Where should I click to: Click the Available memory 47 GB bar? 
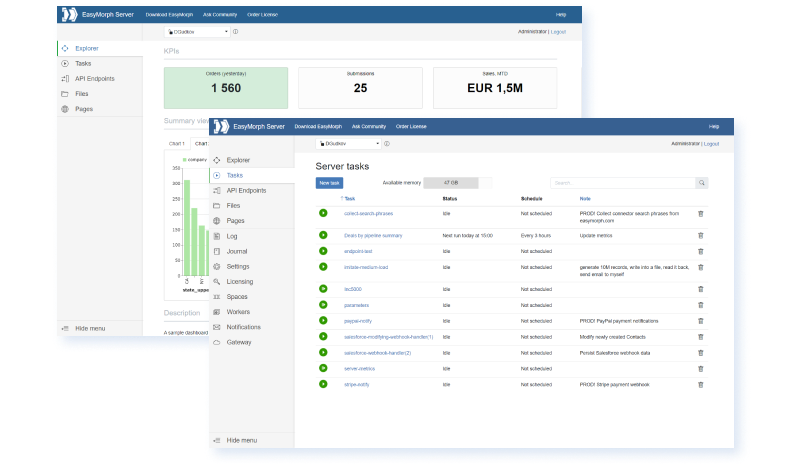457,183
